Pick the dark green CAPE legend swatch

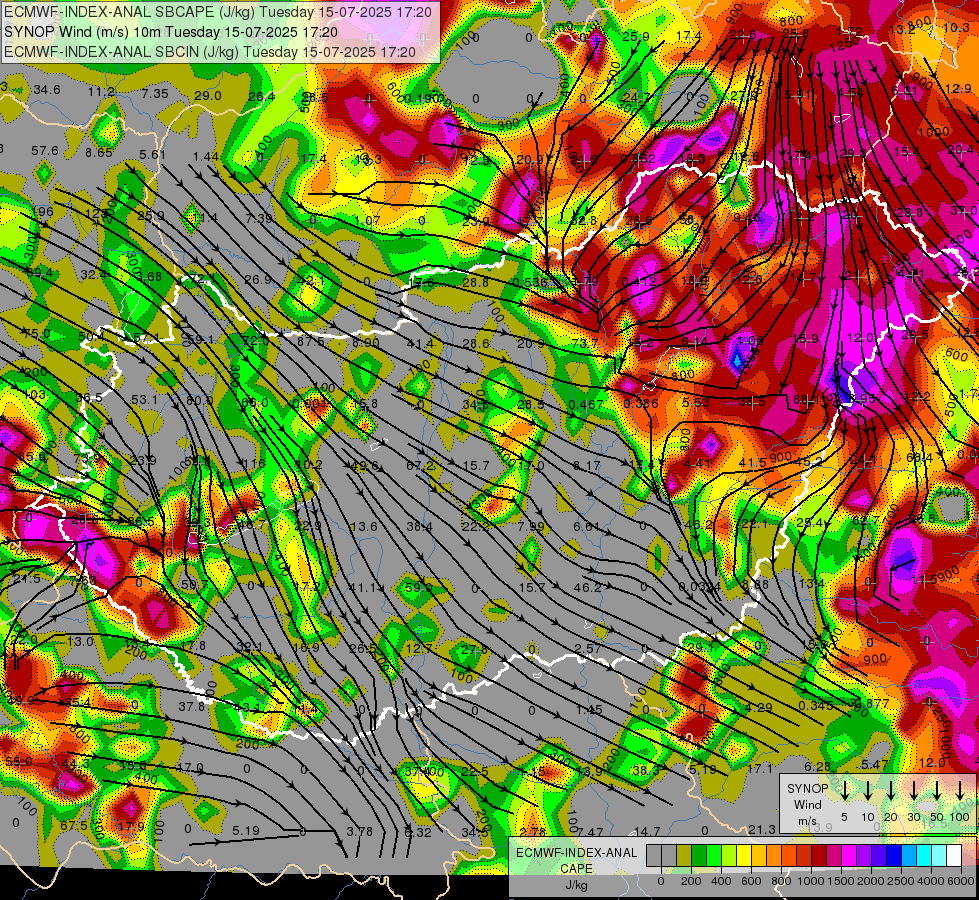point(699,855)
